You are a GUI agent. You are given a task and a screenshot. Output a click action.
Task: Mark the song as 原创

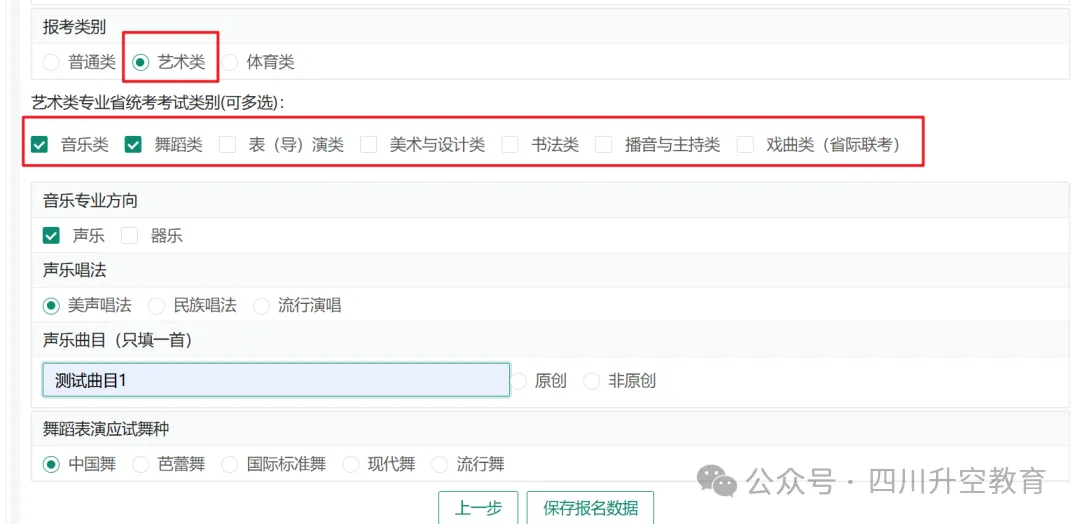click(x=519, y=381)
